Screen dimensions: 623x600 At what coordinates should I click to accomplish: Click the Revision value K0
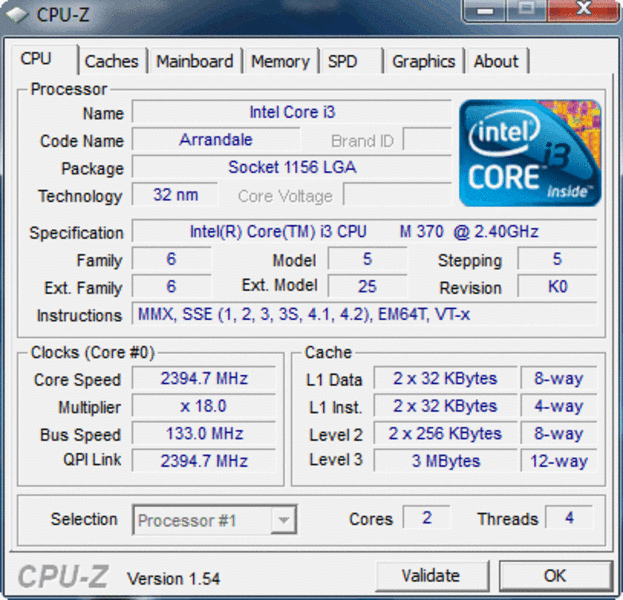coord(557,286)
